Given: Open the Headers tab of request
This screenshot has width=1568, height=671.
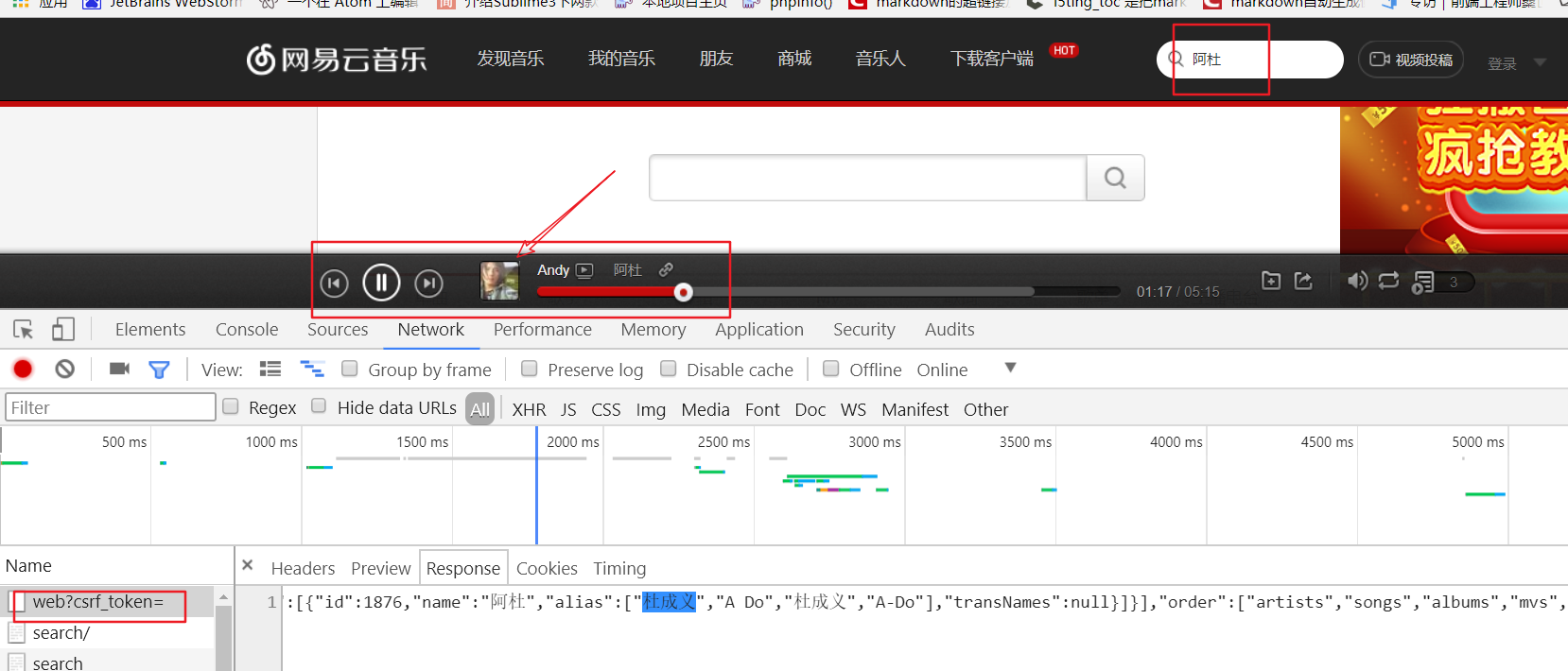Looking at the screenshot, I should [x=303, y=568].
